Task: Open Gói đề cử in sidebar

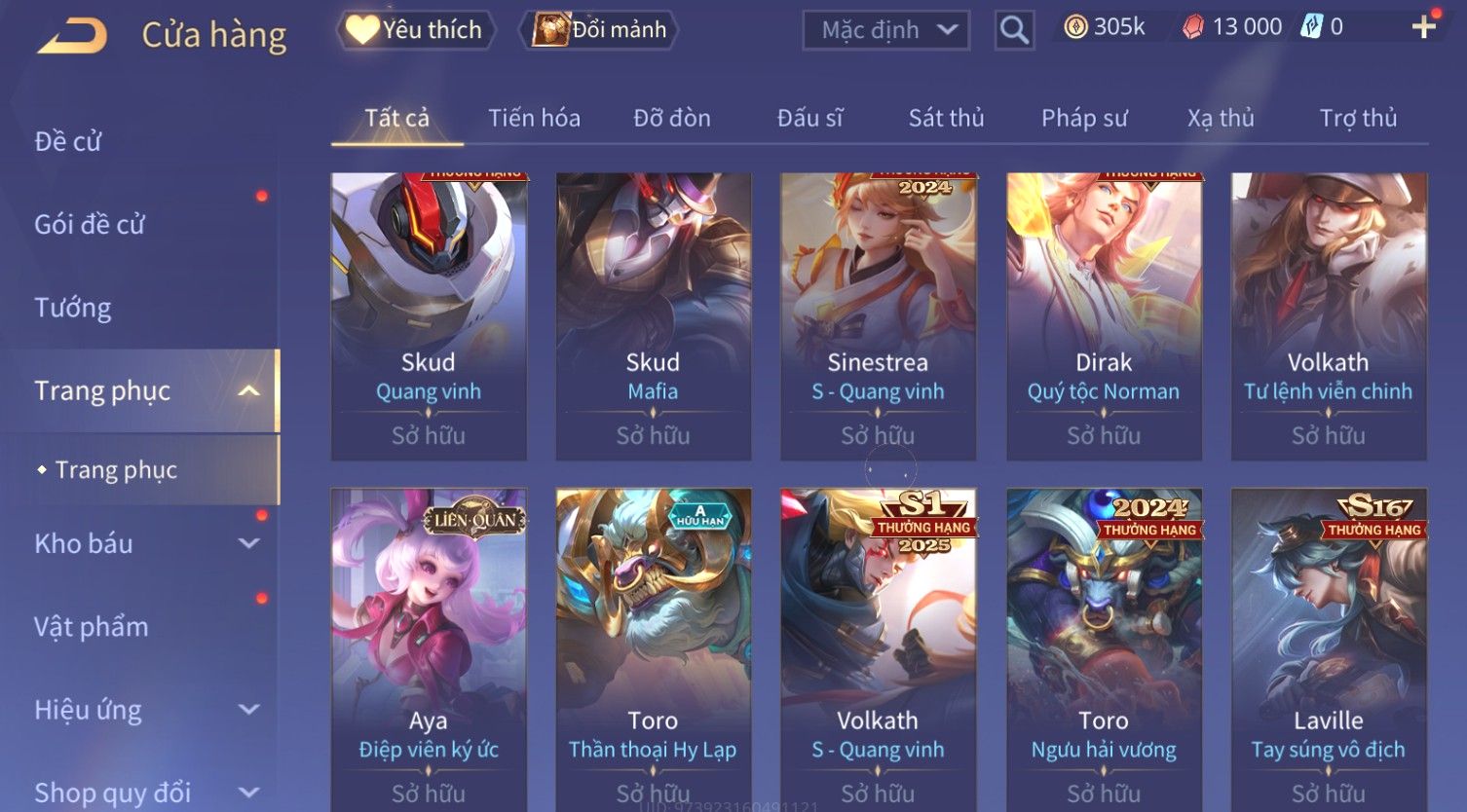Action: coord(90,225)
